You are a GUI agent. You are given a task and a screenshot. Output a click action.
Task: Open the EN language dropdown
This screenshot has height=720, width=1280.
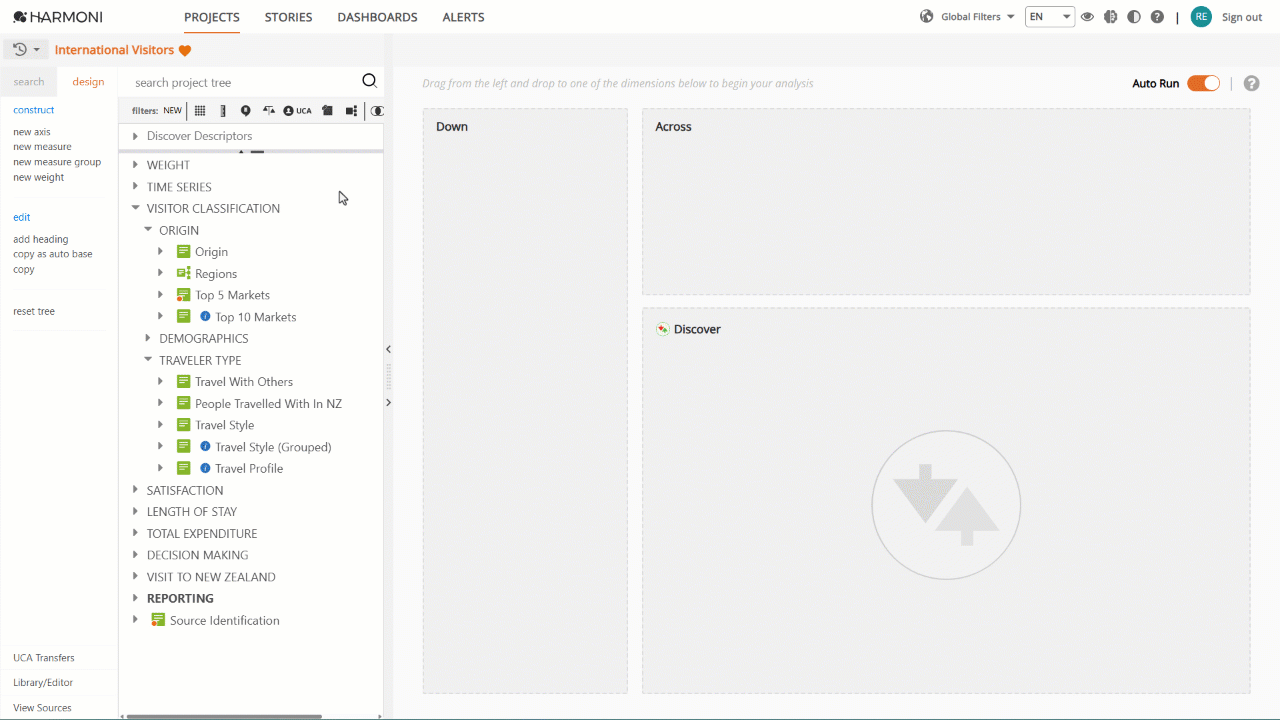[x=1050, y=17]
